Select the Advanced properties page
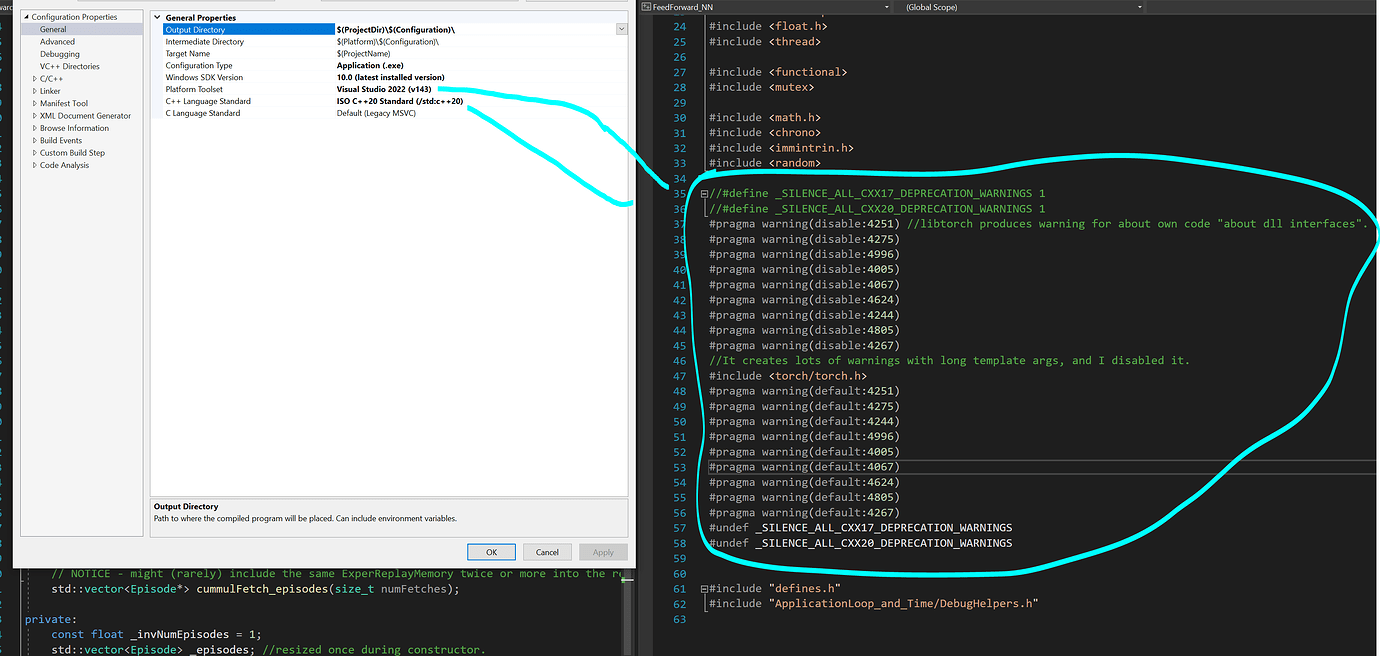The width and height of the screenshot is (1380, 656). pyautogui.click(x=56, y=41)
